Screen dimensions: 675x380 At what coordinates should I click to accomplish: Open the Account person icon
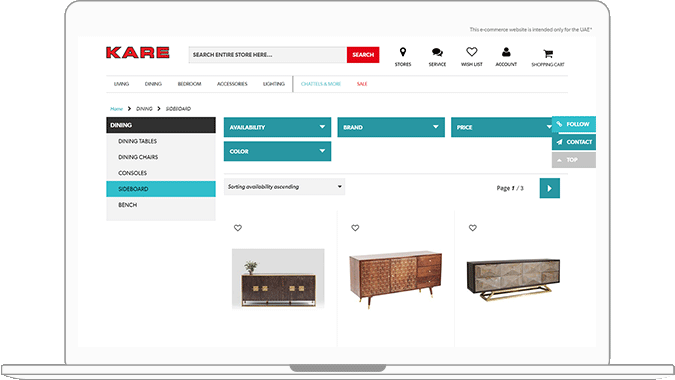(x=506, y=52)
